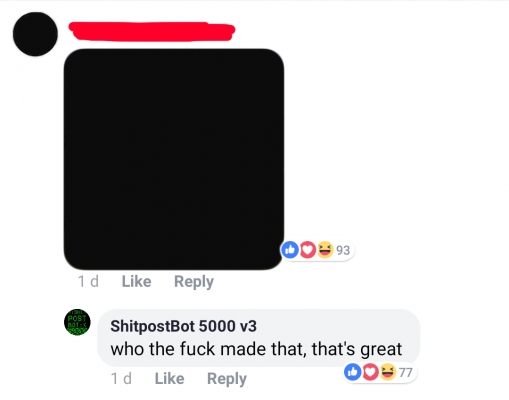This screenshot has height=400, width=509.
Task: Click the heart reaction beside 77
Action: click(370, 372)
